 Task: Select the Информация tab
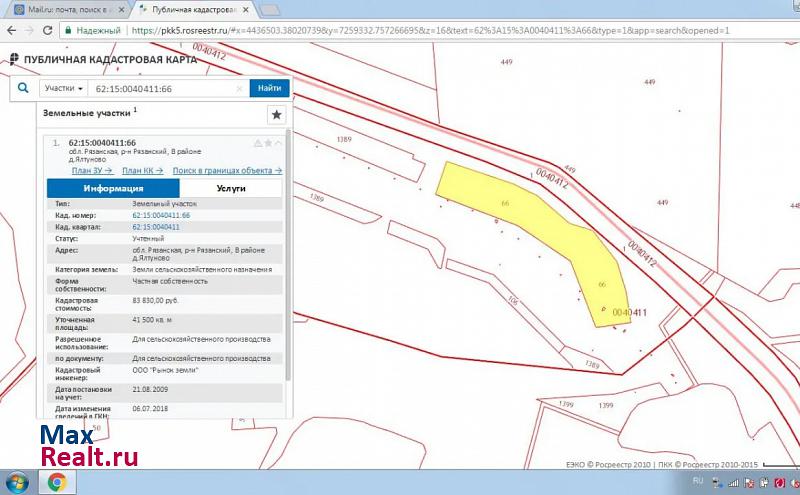113,188
